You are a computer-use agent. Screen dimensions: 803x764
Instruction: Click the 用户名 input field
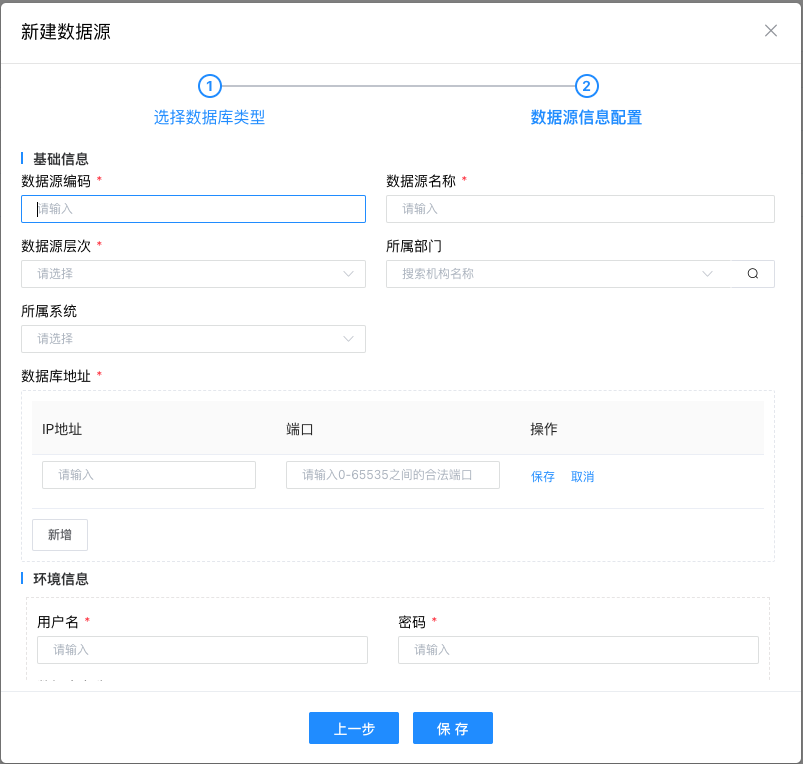[202, 650]
